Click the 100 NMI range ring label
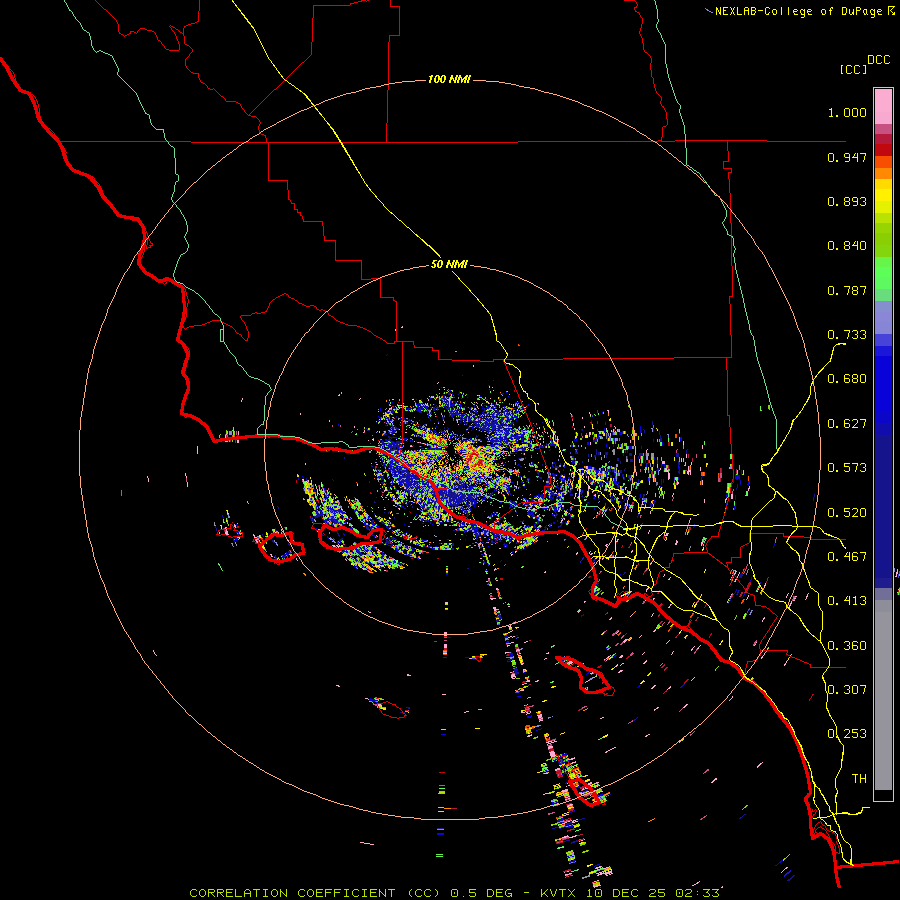Screen dimensions: 900x900 449,79
